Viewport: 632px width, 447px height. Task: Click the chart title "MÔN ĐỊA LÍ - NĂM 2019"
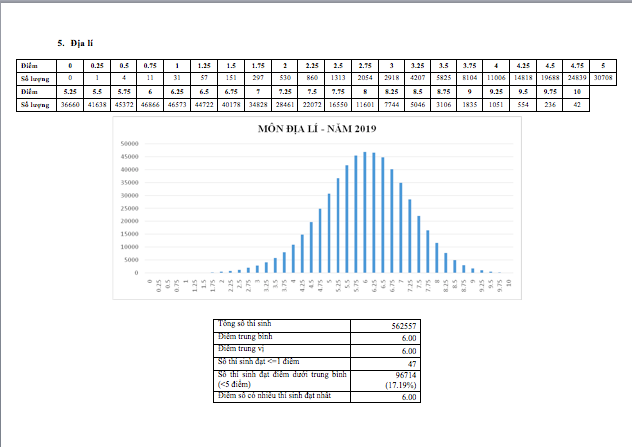click(317, 129)
